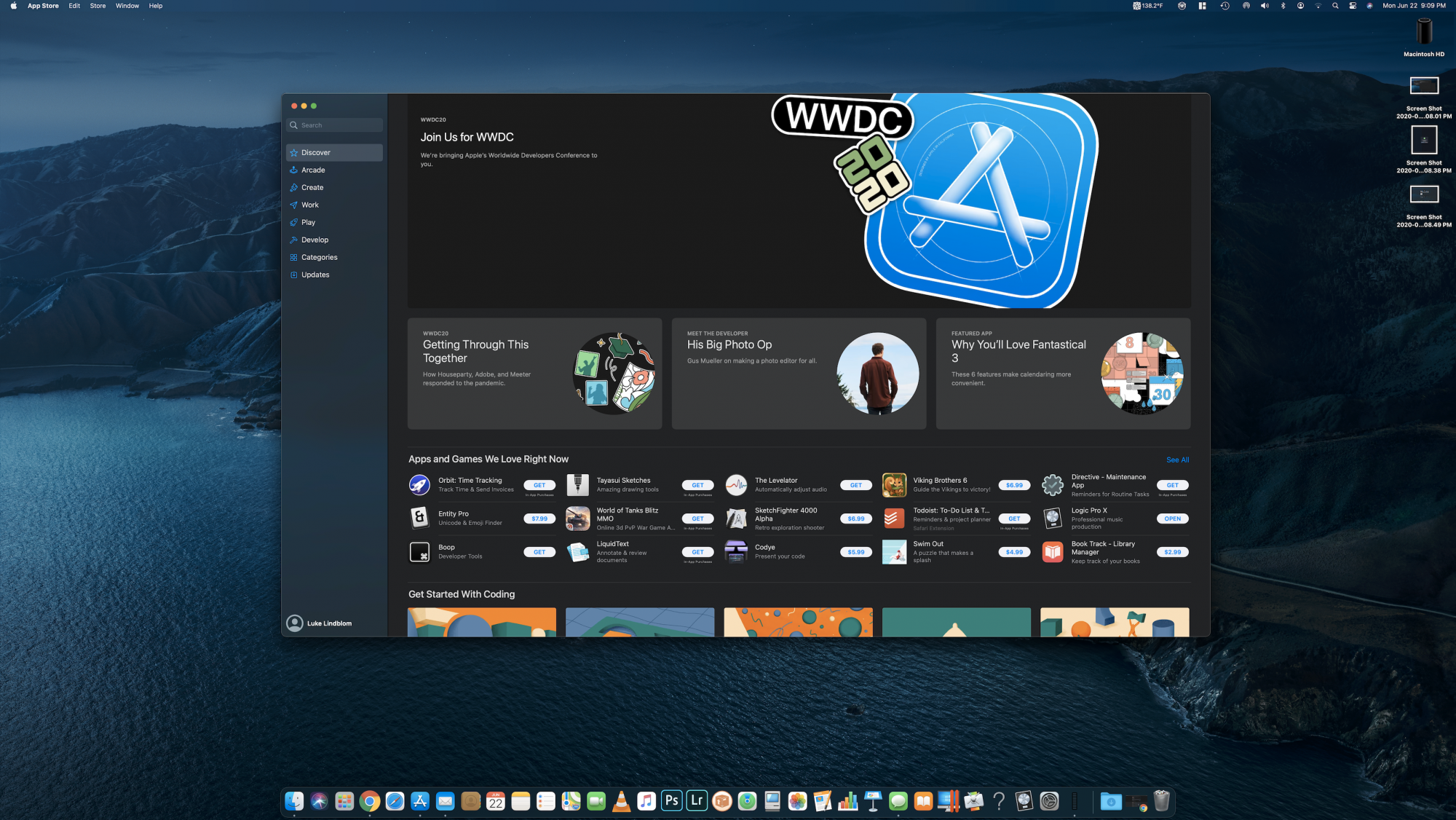
Task: Select the Macintosh HD desktop icon
Action: coord(1424,37)
